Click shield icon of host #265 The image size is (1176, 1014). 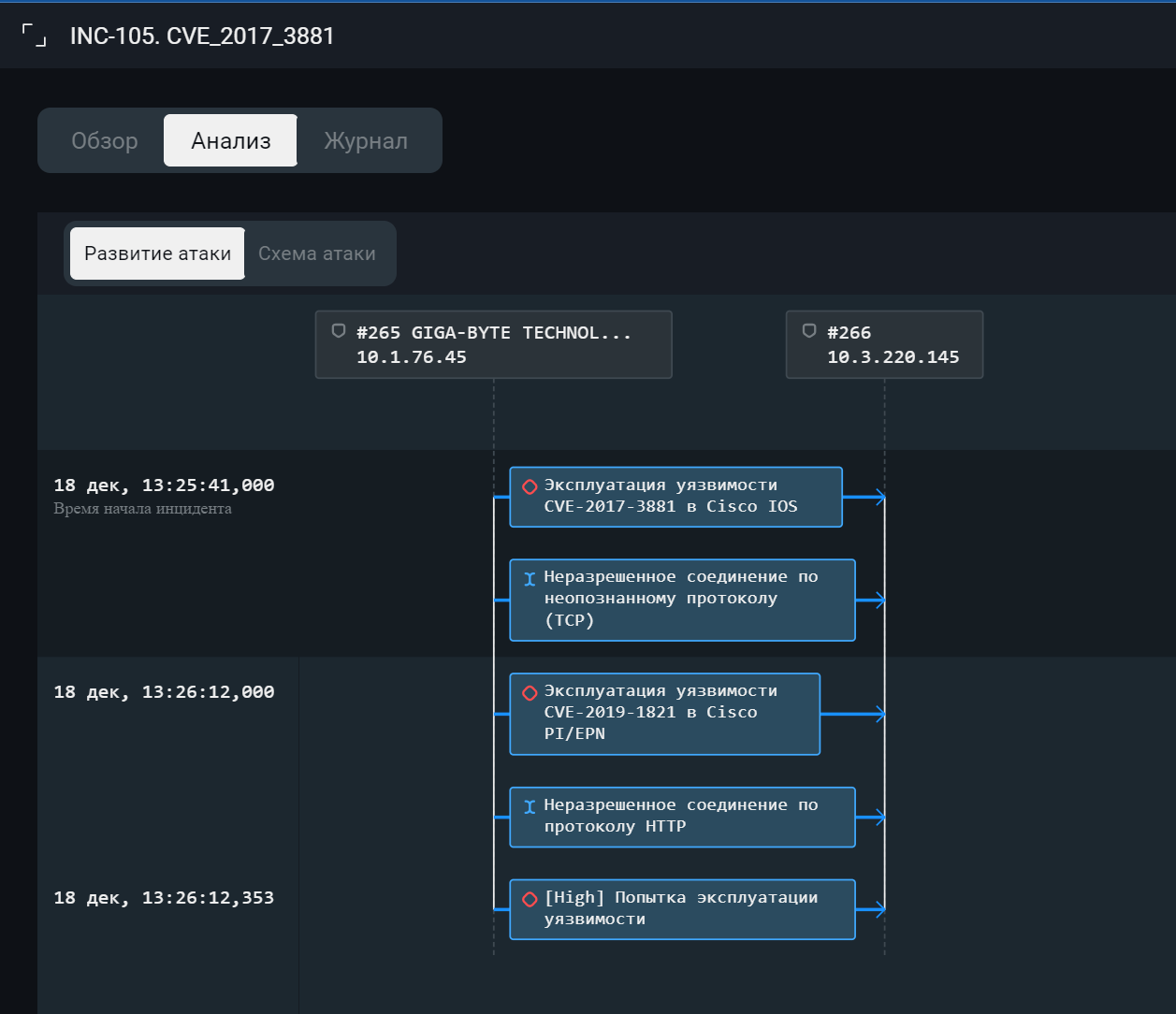pos(339,331)
